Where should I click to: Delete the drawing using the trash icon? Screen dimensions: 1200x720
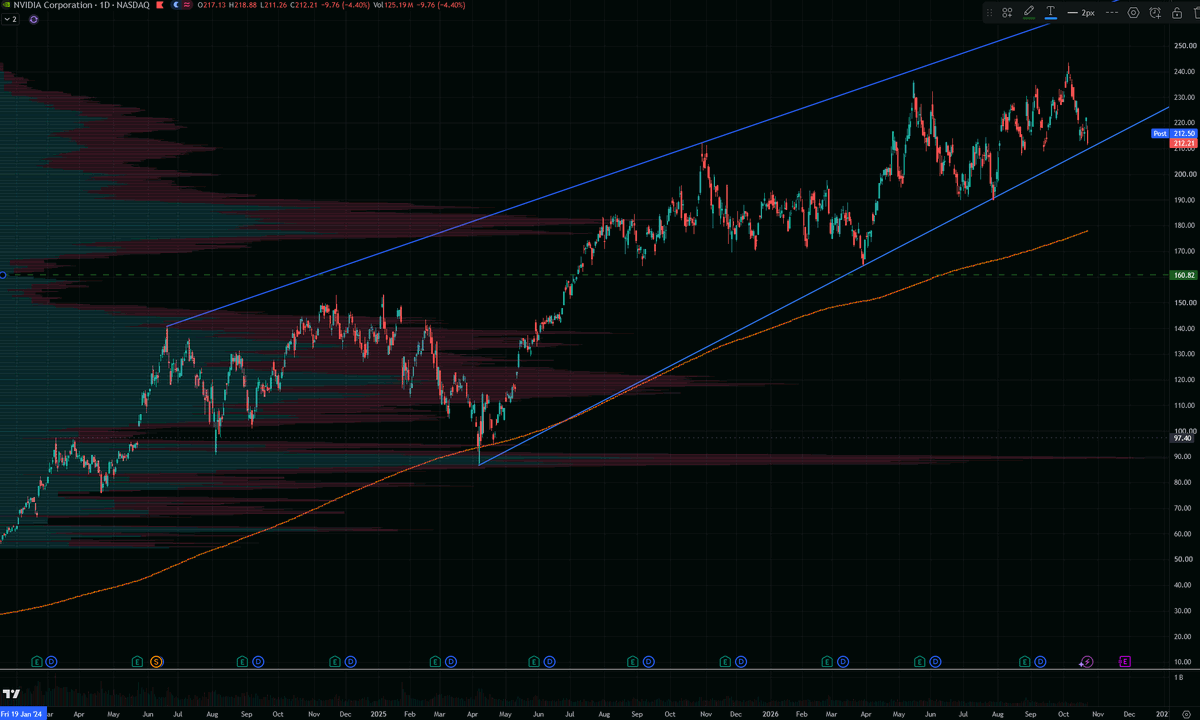coord(1196,13)
